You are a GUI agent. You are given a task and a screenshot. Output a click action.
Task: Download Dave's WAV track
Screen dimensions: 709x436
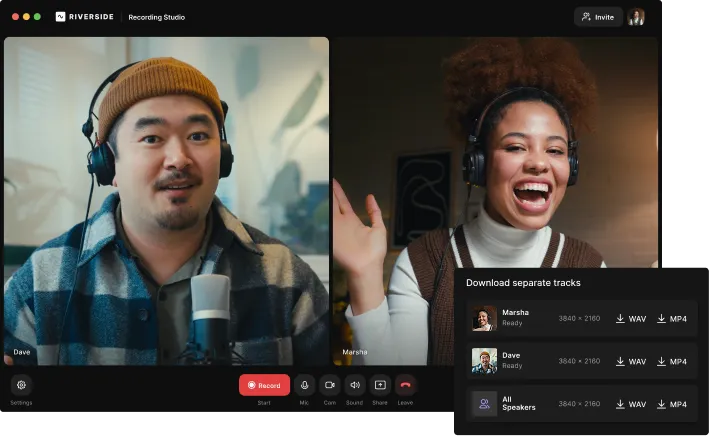(631, 361)
